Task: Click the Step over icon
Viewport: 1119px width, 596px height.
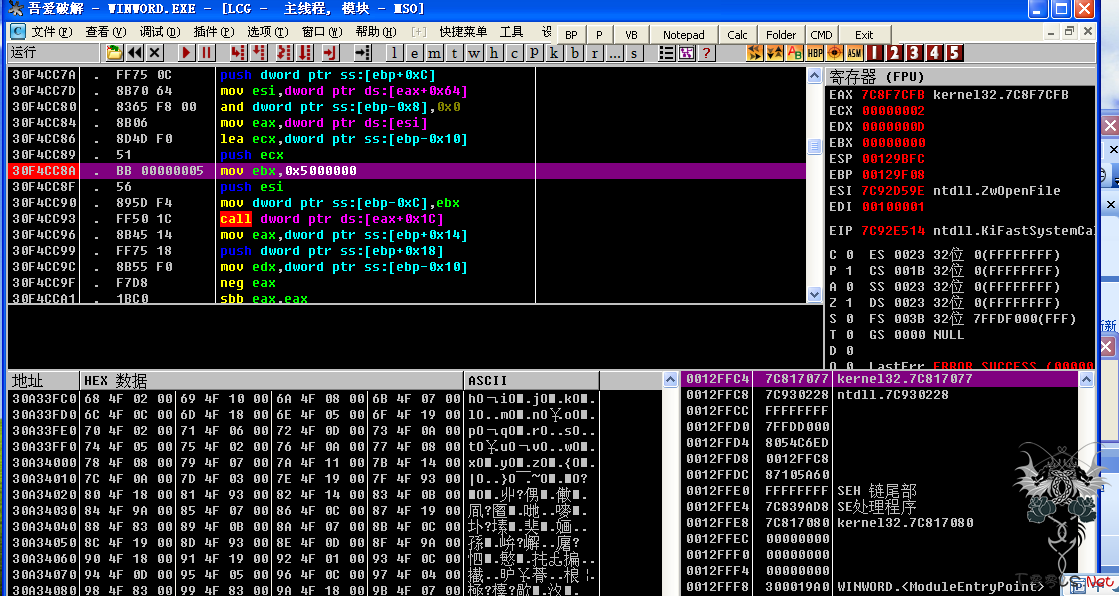Action: click(258, 53)
